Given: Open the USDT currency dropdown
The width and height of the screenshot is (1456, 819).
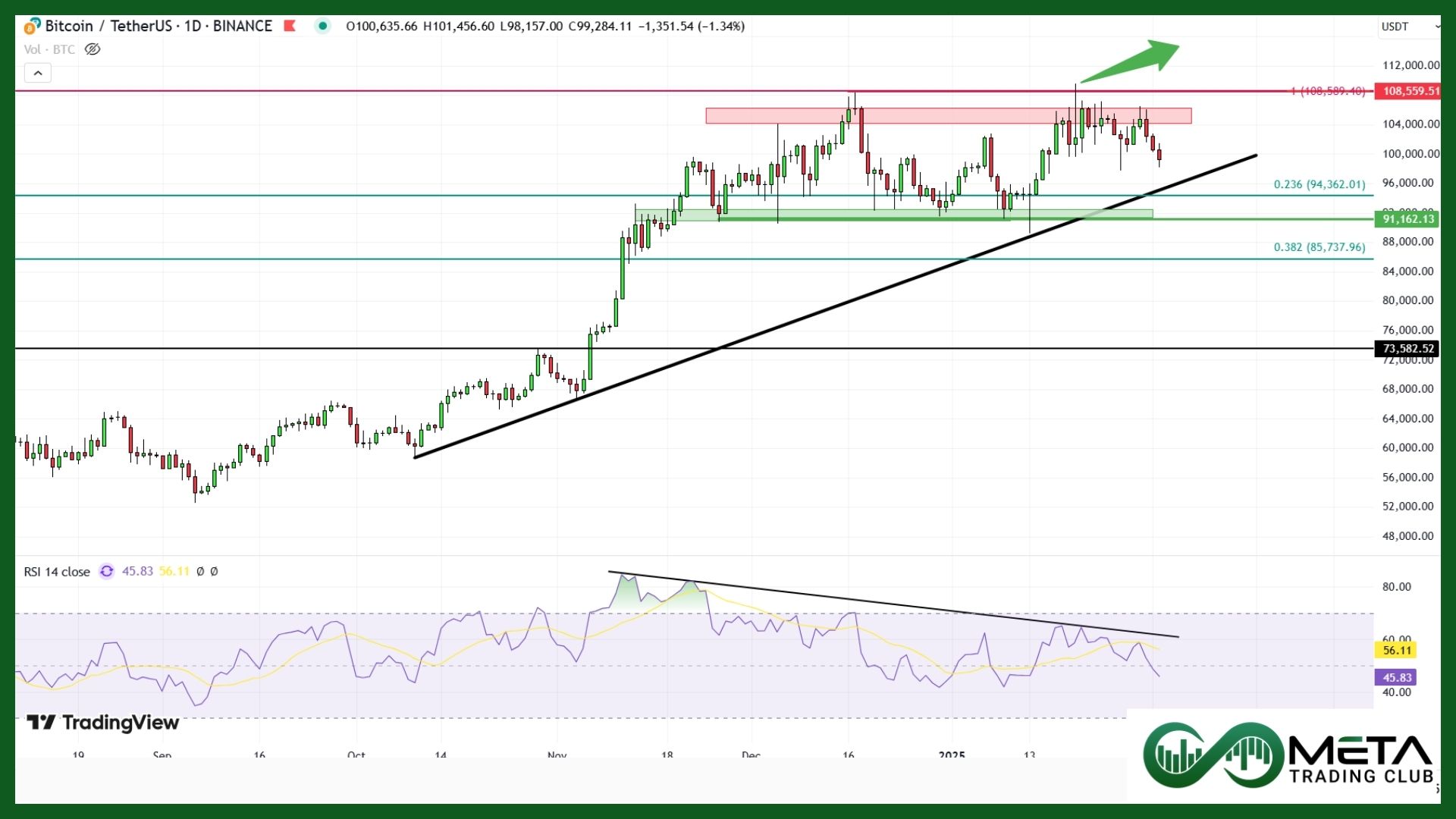Looking at the screenshot, I should [1409, 27].
